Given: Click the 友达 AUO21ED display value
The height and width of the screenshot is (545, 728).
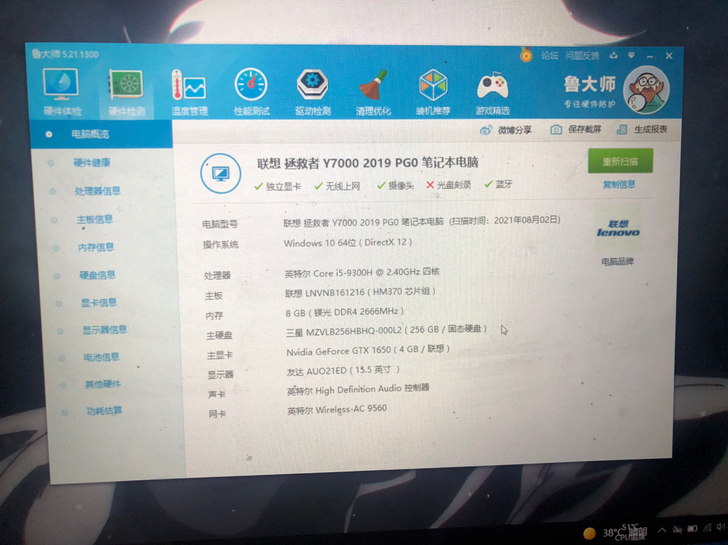Looking at the screenshot, I should 344,371.
